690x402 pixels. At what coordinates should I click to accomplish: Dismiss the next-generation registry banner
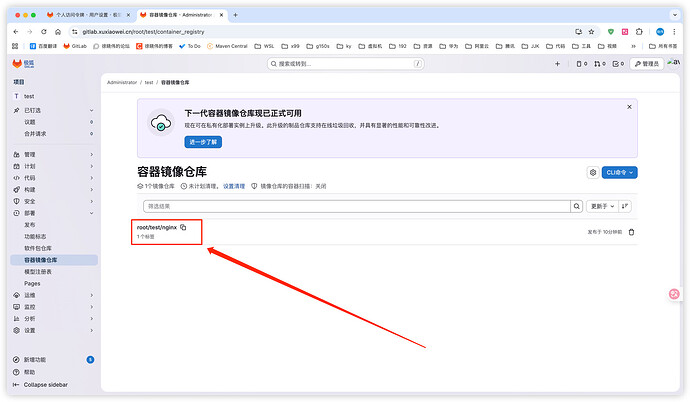628,106
